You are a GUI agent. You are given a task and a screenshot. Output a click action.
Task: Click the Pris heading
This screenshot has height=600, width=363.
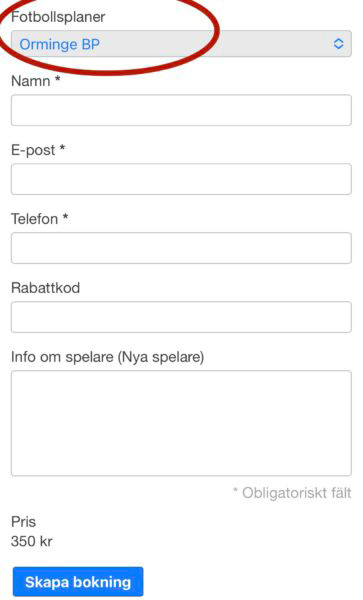(23, 522)
